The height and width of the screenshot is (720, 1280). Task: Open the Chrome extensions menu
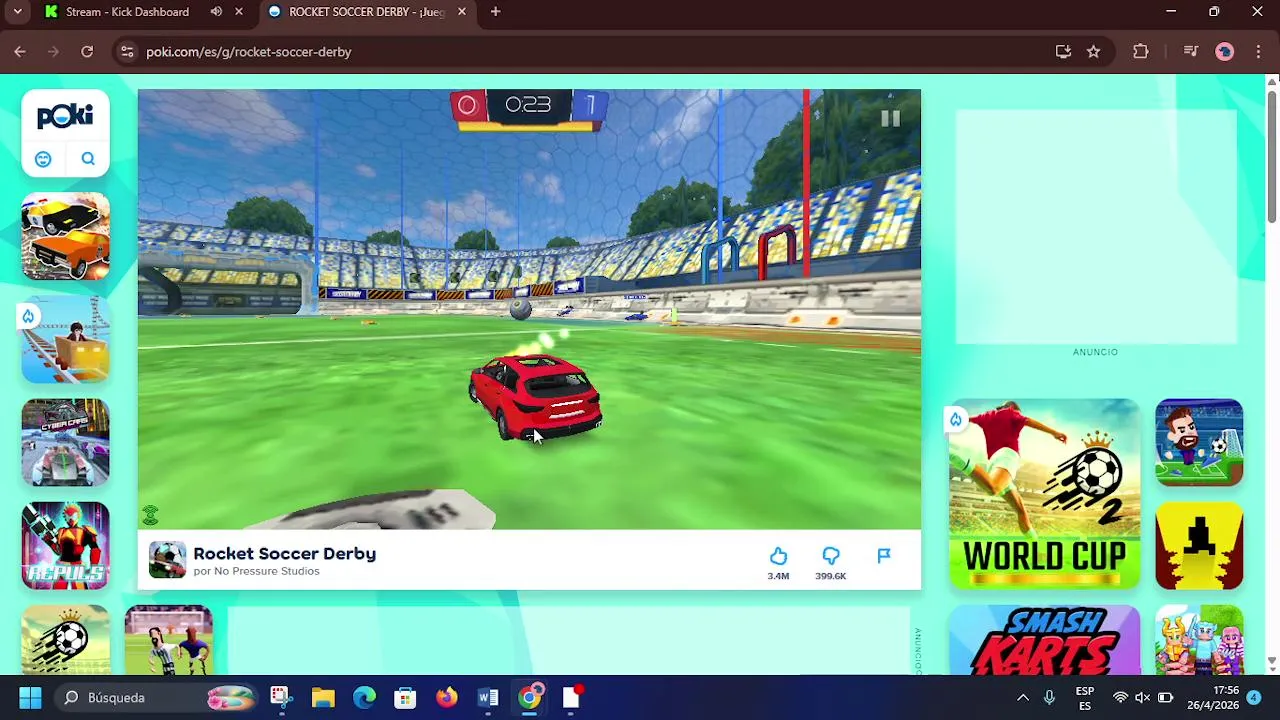[x=1141, y=52]
